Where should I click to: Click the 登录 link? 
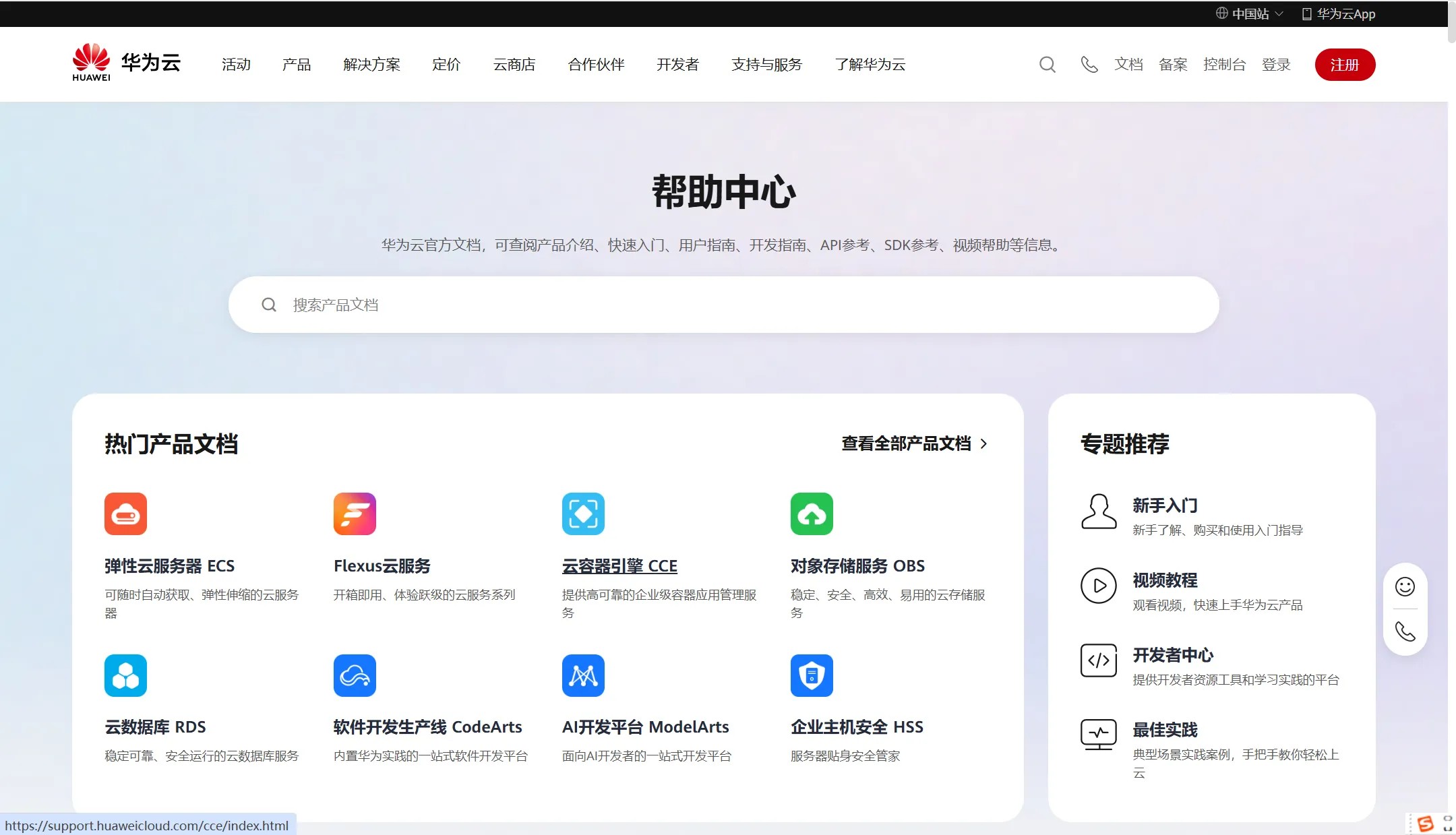(1276, 65)
